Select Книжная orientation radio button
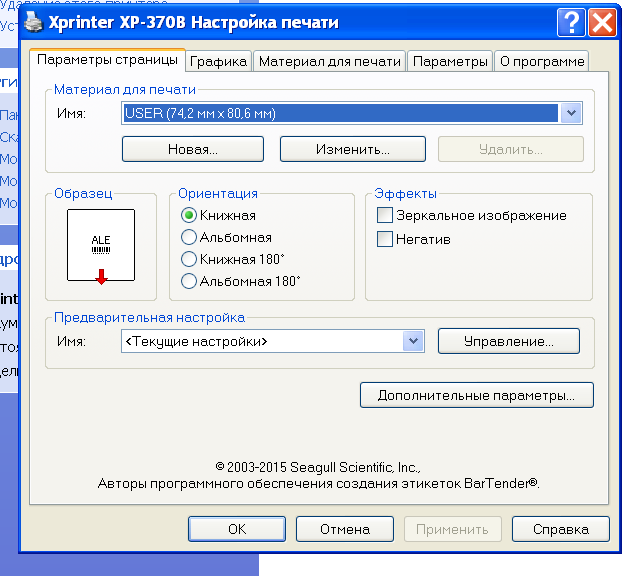Viewport: 643px width, 576px height. coord(188,215)
